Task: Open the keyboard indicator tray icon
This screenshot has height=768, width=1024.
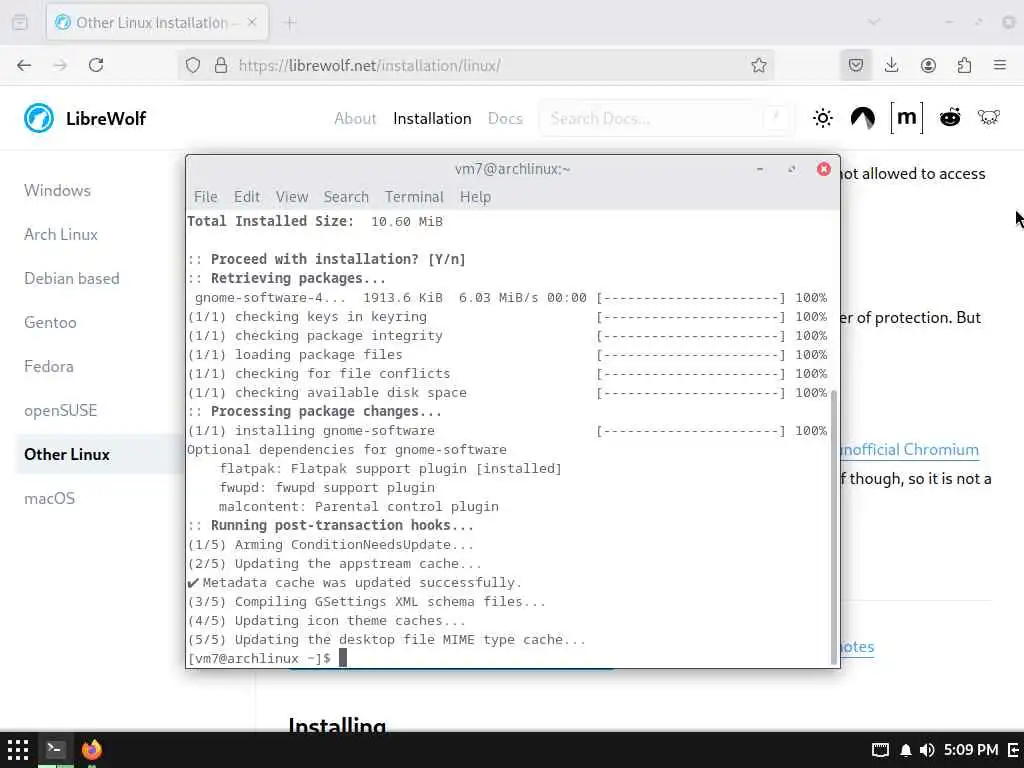Action: (x=880, y=750)
